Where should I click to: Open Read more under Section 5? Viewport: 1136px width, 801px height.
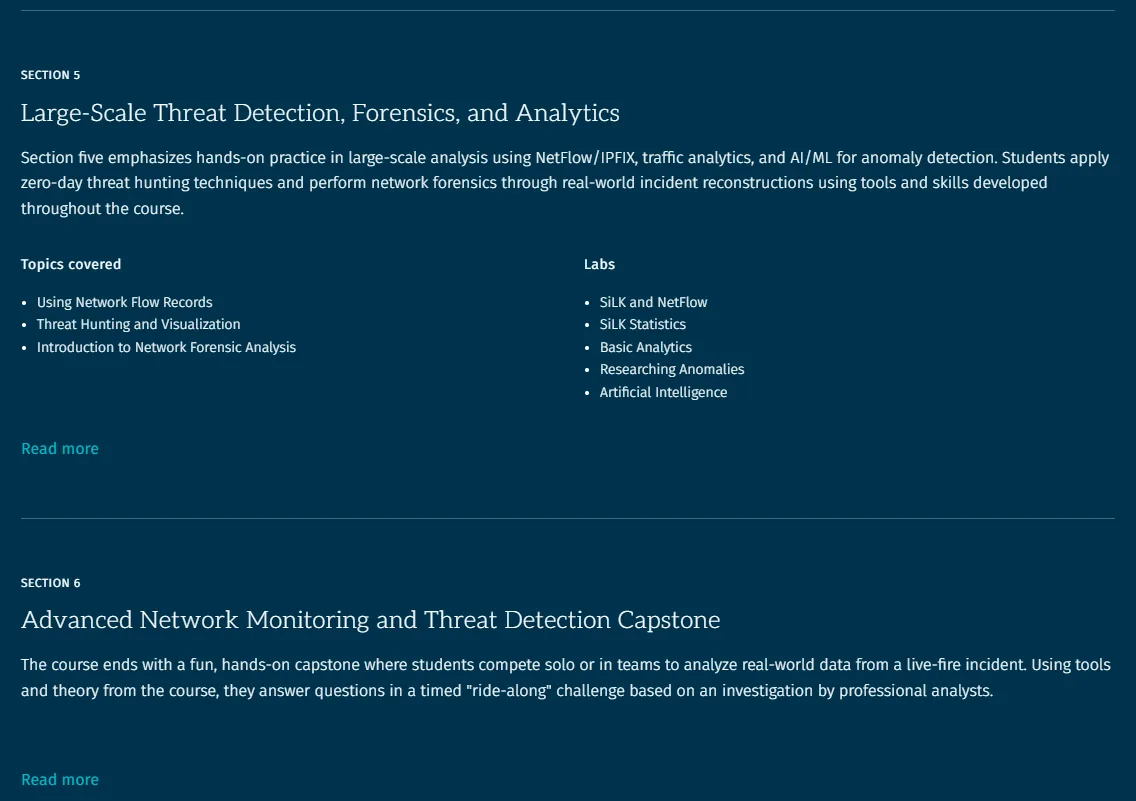click(59, 449)
